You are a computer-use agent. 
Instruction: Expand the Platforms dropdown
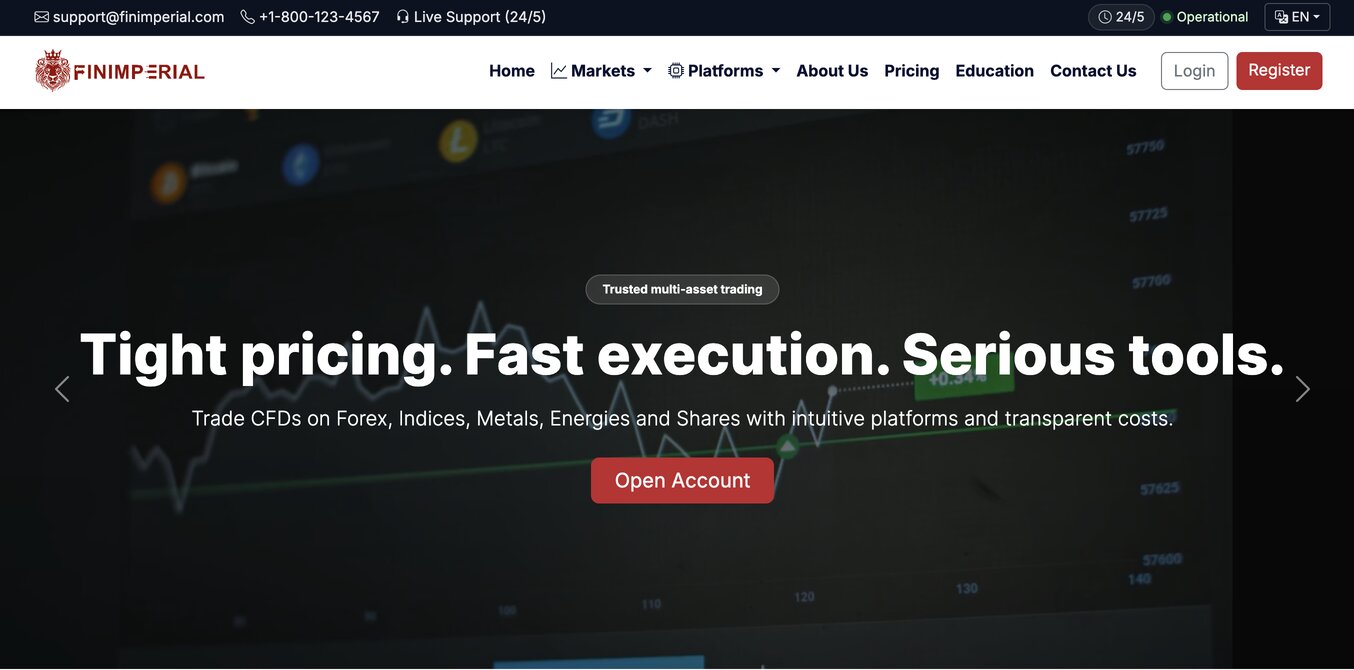pyautogui.click(x=725, y=70)
